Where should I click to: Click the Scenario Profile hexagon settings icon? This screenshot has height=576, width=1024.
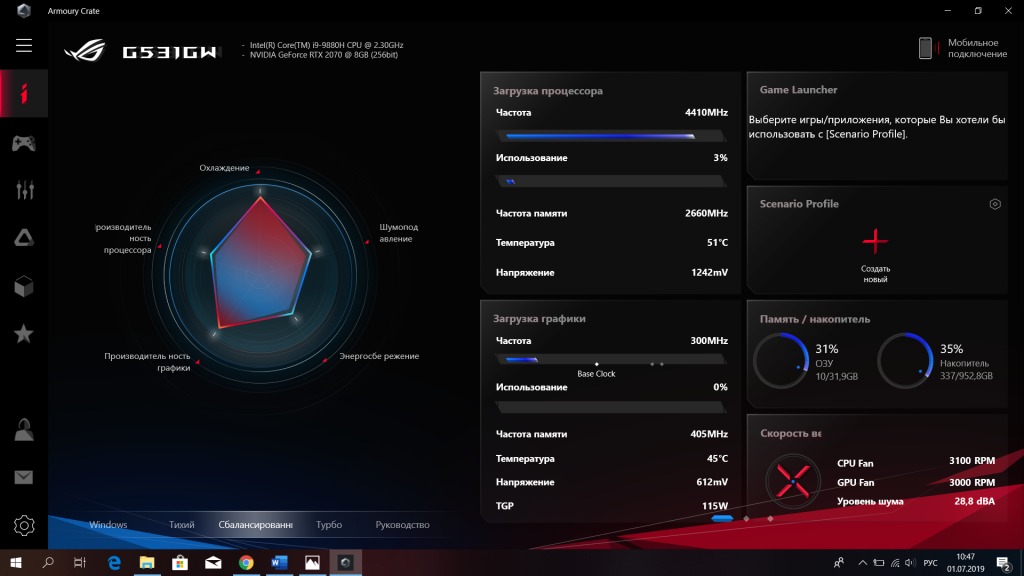(x=995, y=204)
